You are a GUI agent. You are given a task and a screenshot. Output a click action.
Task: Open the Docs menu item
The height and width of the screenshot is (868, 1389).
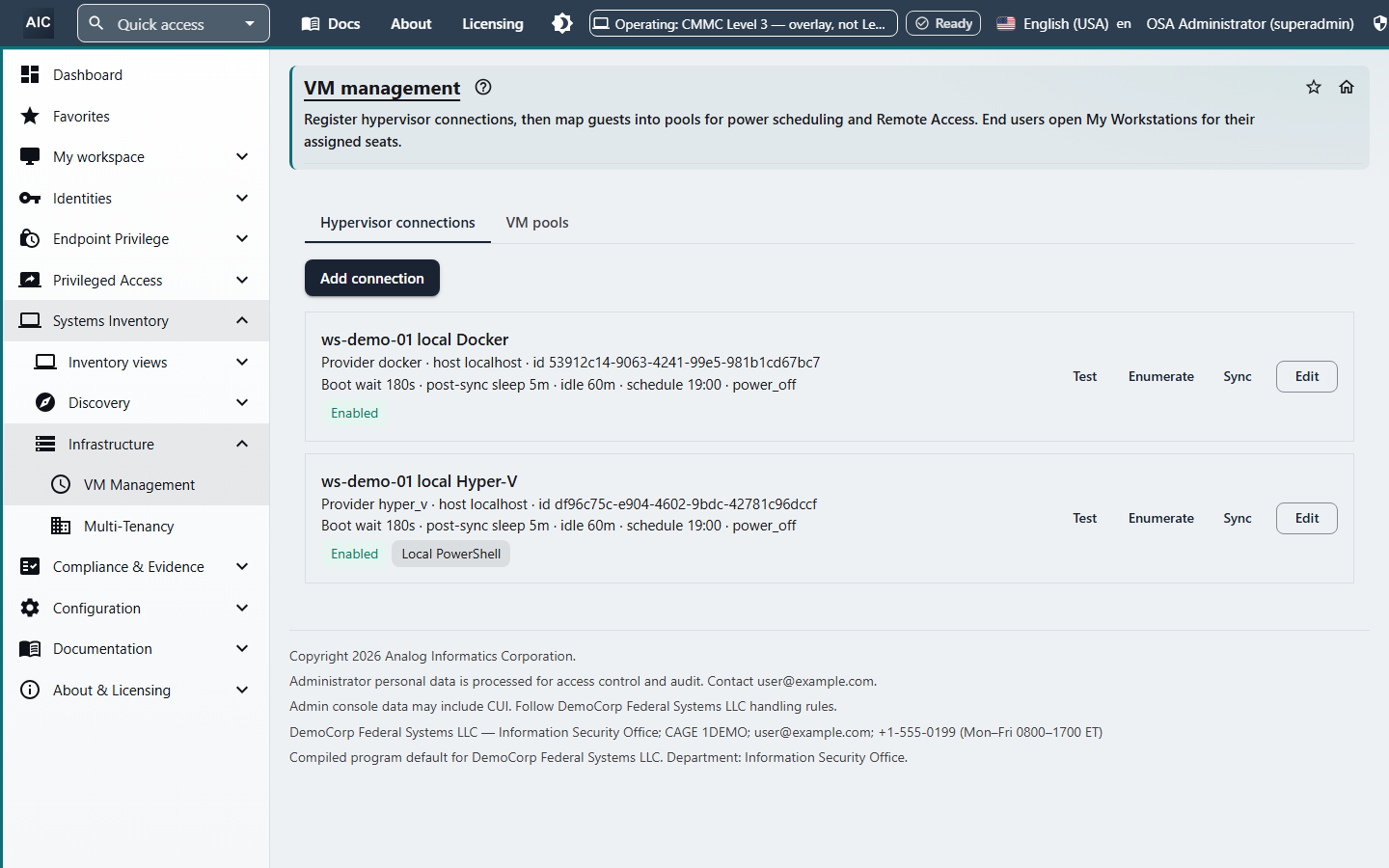tap(331, 23)
